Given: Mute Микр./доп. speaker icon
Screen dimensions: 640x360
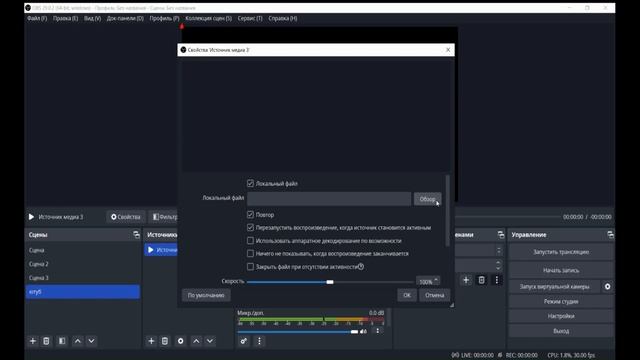Looking at the screenshot, I should click(x=363, y=331).
